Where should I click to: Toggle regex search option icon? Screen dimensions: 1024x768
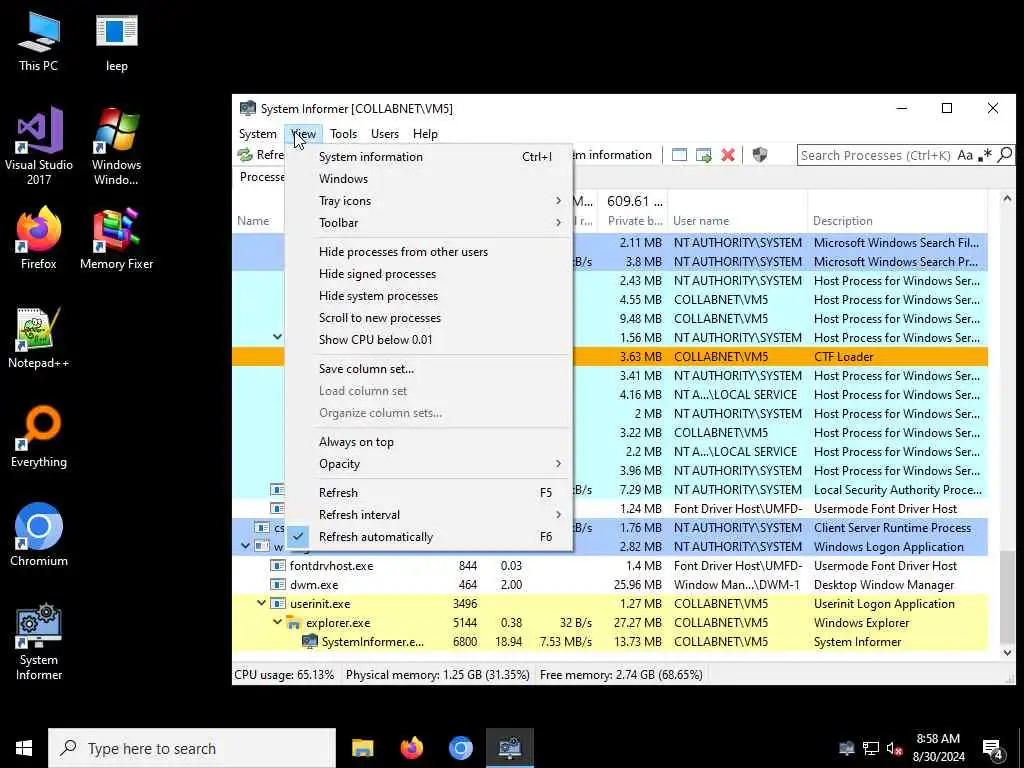click(x=986, y=155)
